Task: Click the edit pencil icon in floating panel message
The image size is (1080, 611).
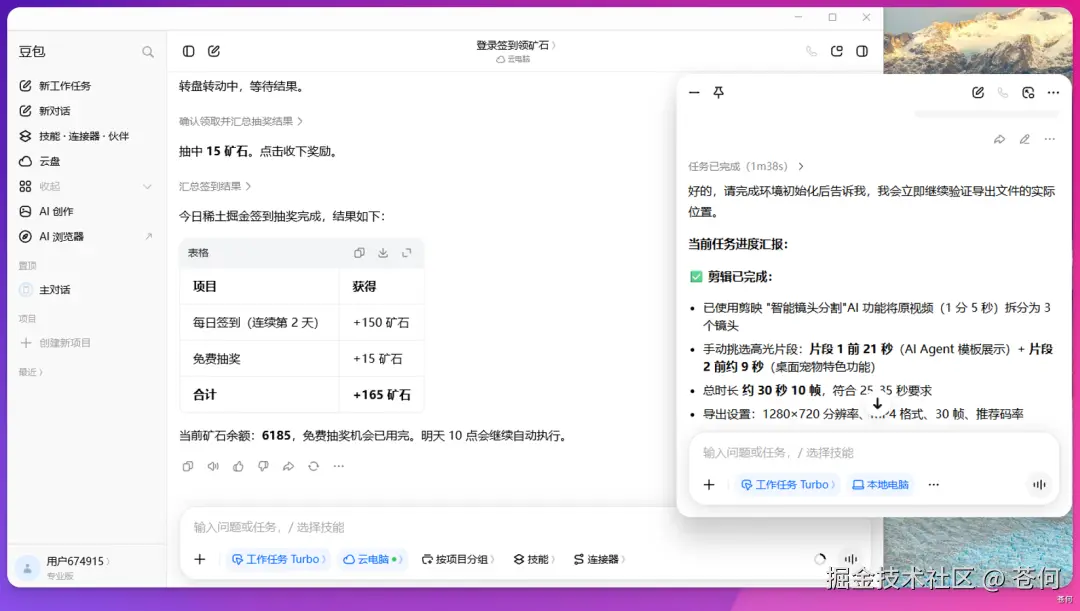Action: click(x=1024, y=139)
